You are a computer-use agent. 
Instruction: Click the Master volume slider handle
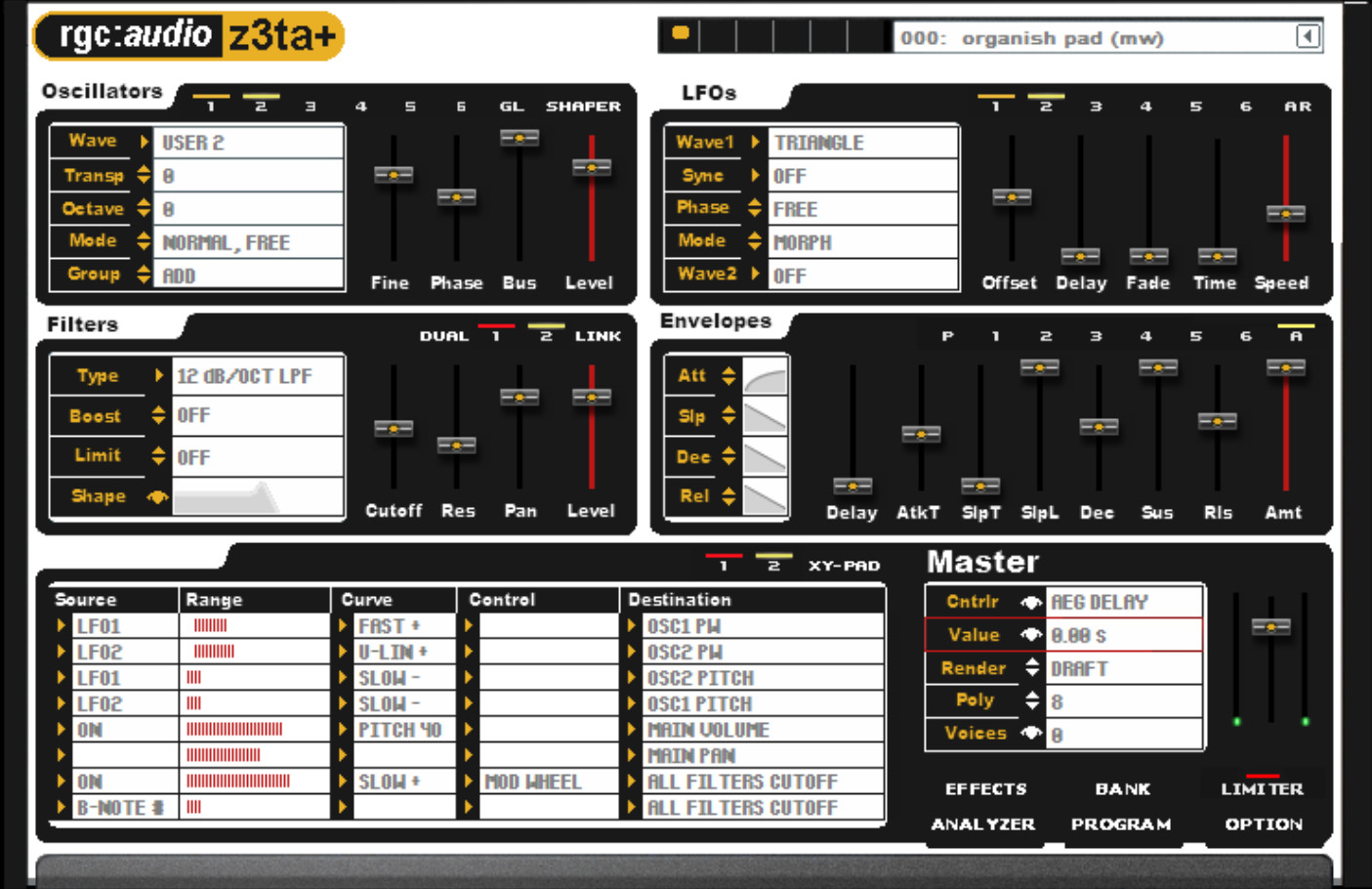(x=1270, y=626)
